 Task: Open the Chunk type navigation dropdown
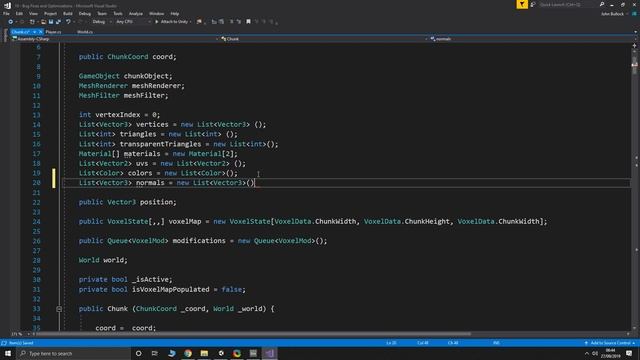pos(324,39)
